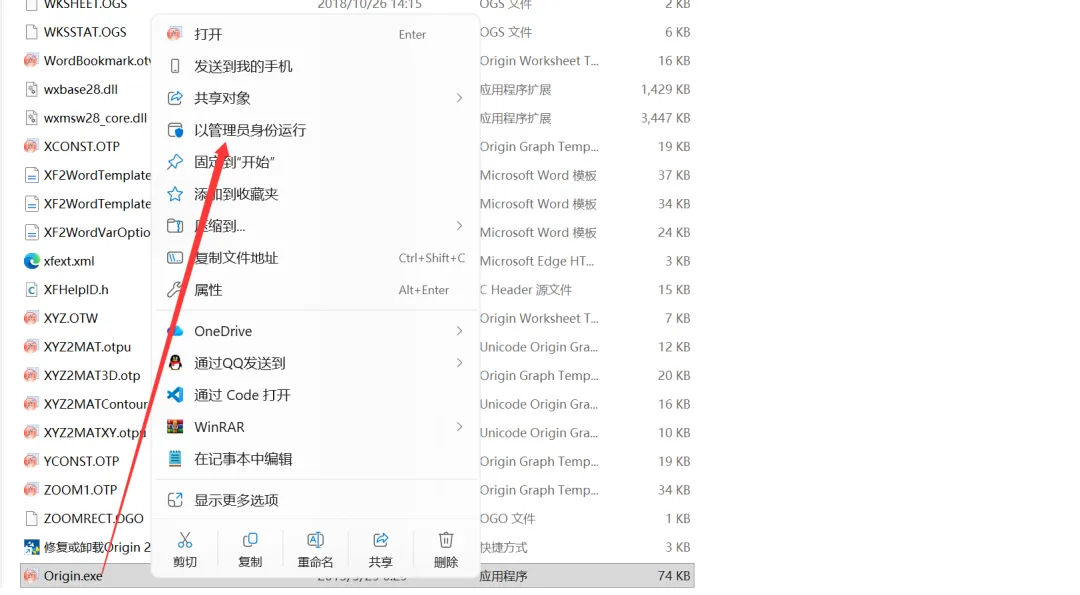Expand the 通过QQ发送到 submenu arrow
The height and width of the screenshot is (595, 1080).
point(459,363)
